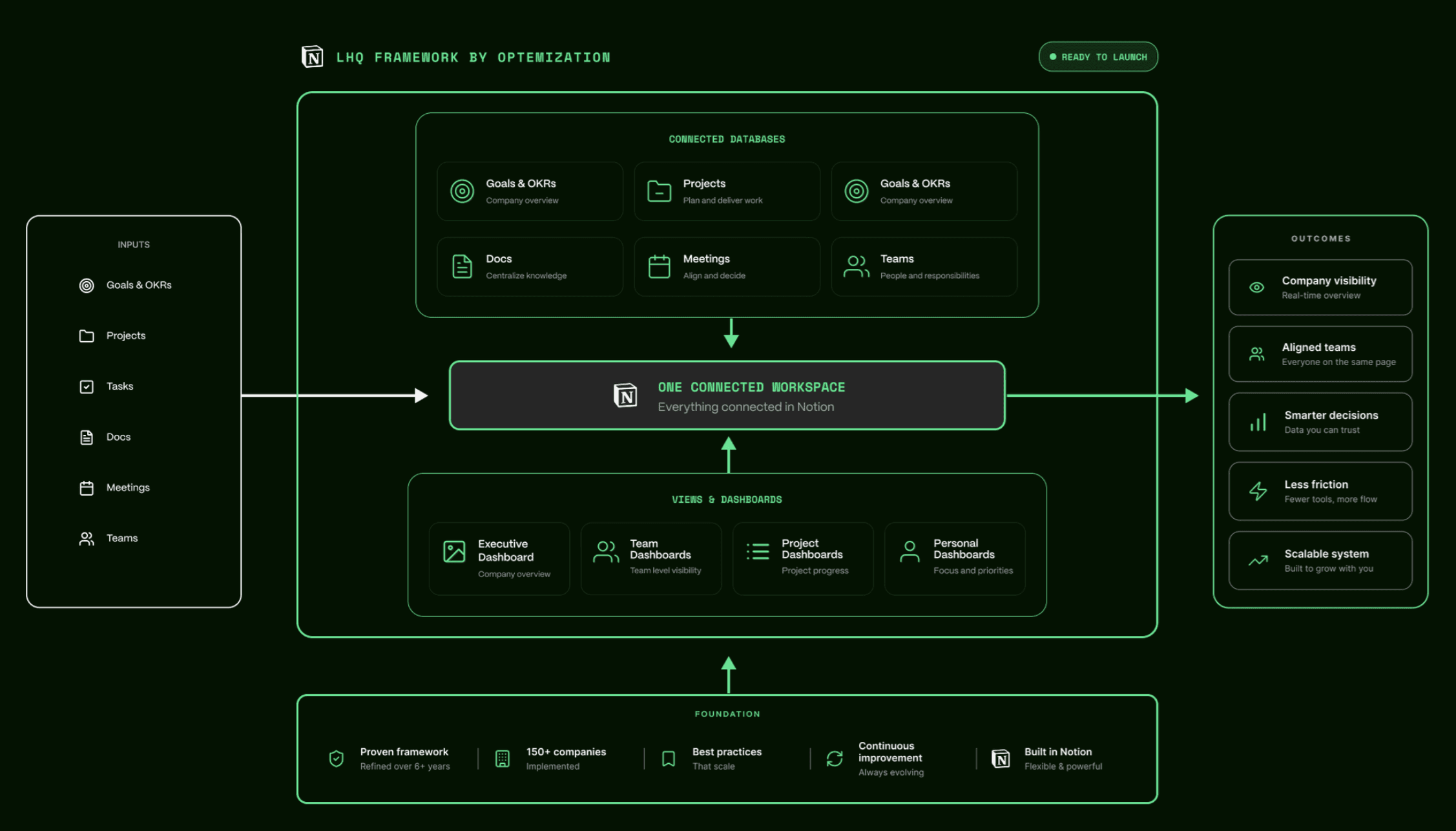Select the Outcomes panel heading

pos(1321,239)
